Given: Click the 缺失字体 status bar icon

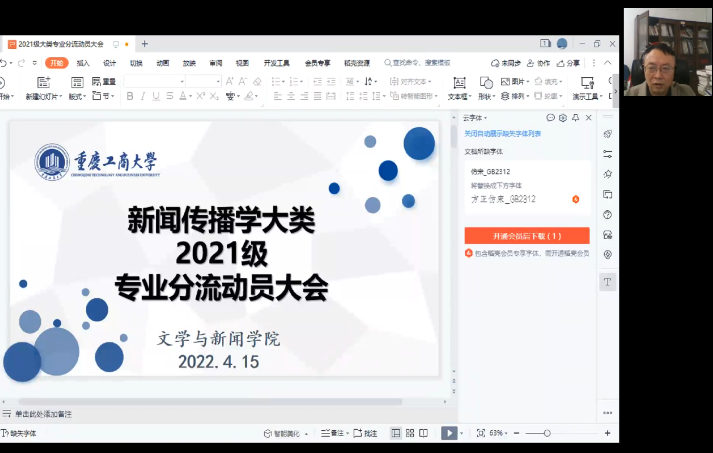Looking at the screenshot, I should click(6, 433).
